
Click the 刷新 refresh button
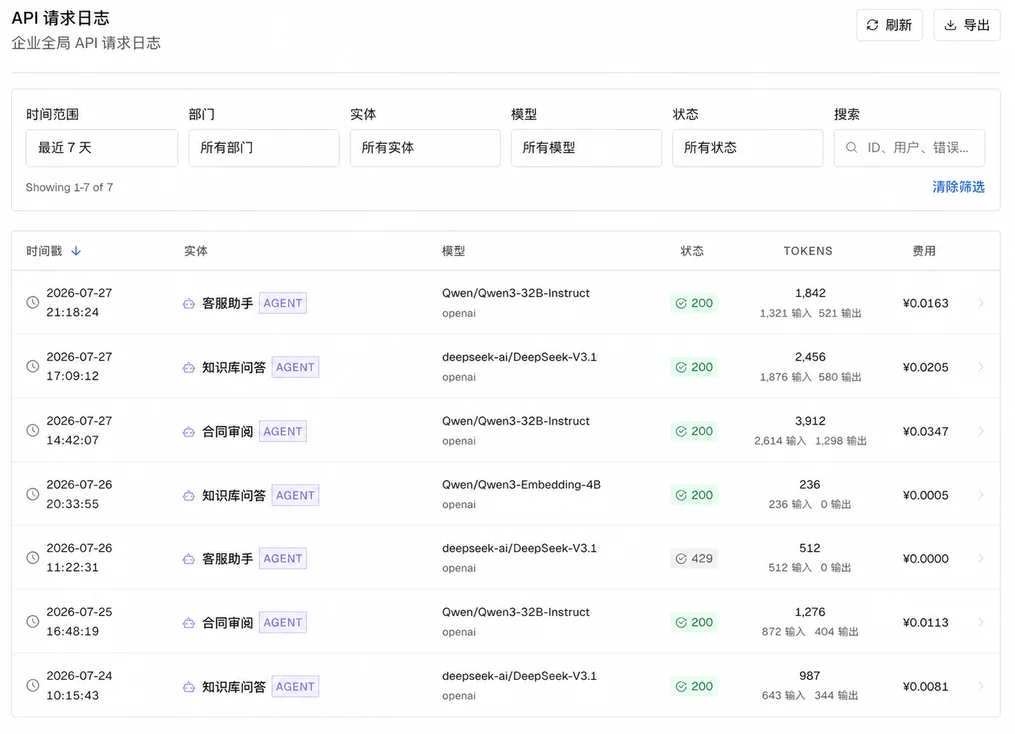point(889,25)
